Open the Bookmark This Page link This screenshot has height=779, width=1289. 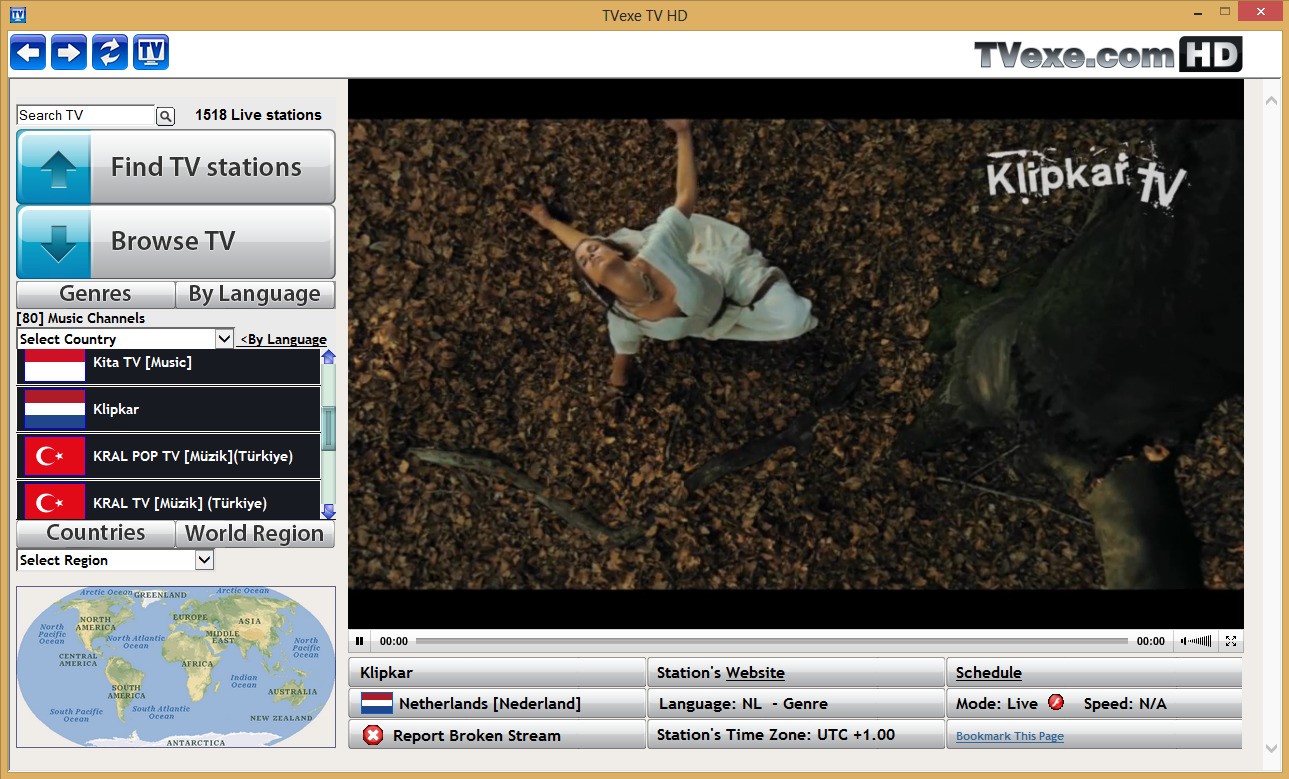point(1009,736)
